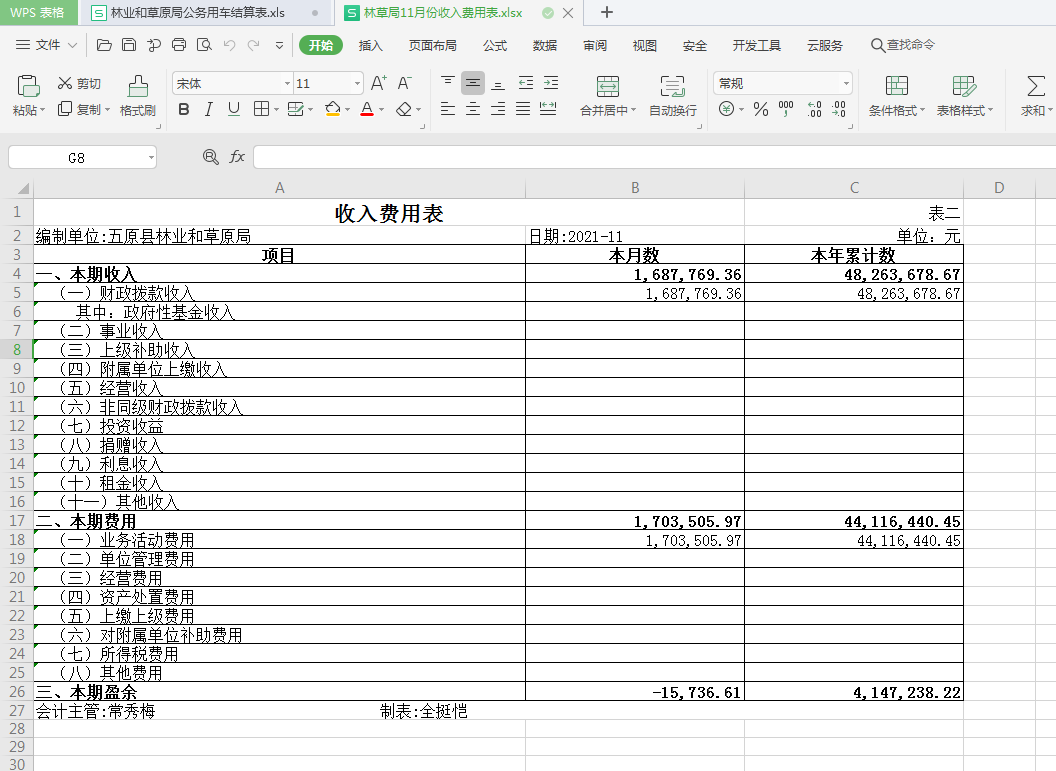Click the fx insert function button
Viewport: 1056px width, 771px height.
(237, 158)
